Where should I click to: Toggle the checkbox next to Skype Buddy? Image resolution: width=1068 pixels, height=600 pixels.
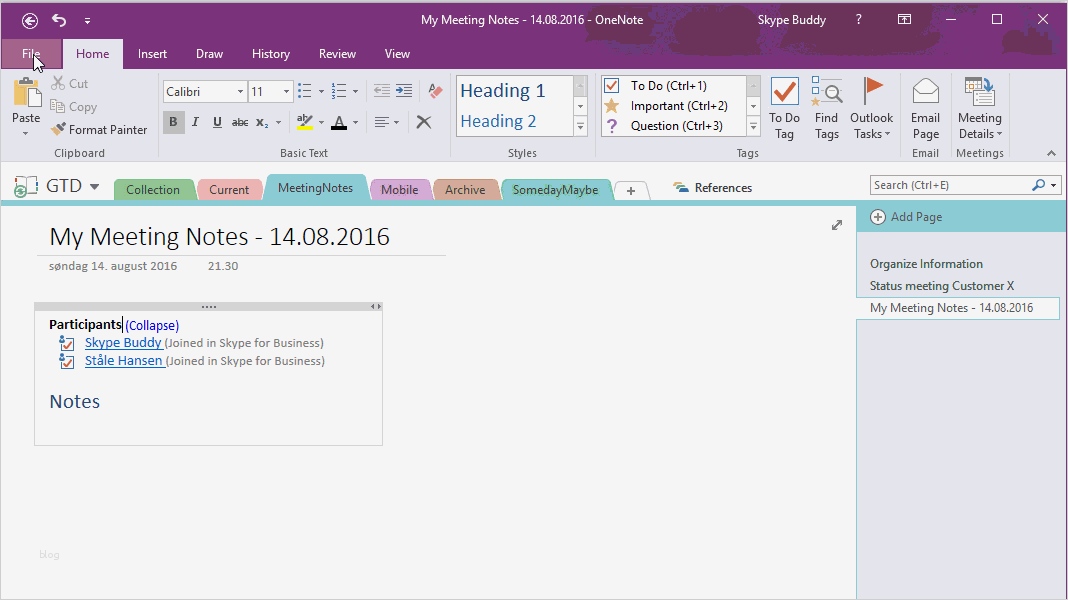coord(66,342)
